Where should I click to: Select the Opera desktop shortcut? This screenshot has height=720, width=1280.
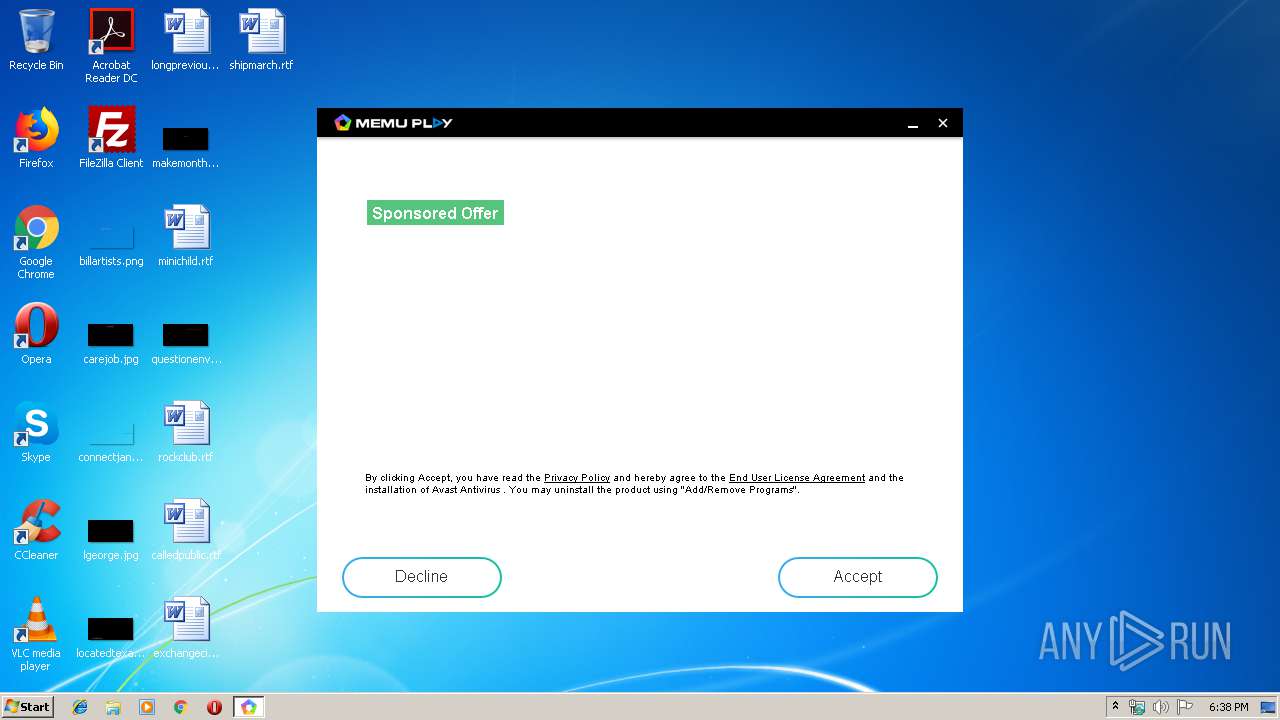pos(36,334)
